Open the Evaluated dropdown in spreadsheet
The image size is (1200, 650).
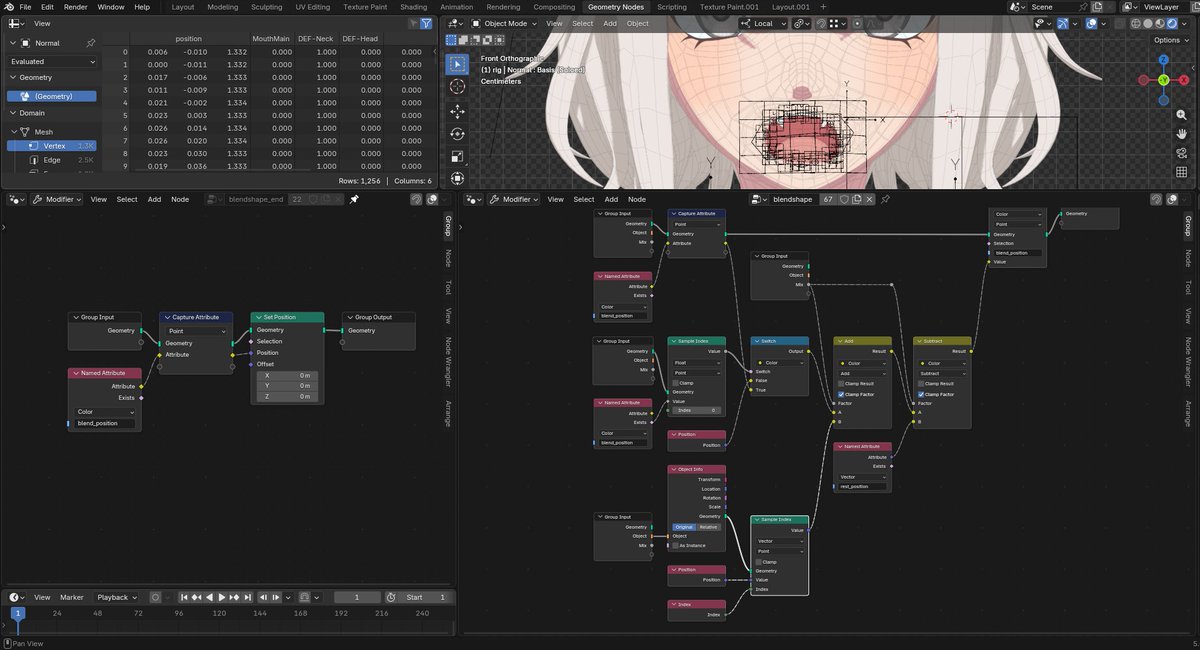pos(52,61)
